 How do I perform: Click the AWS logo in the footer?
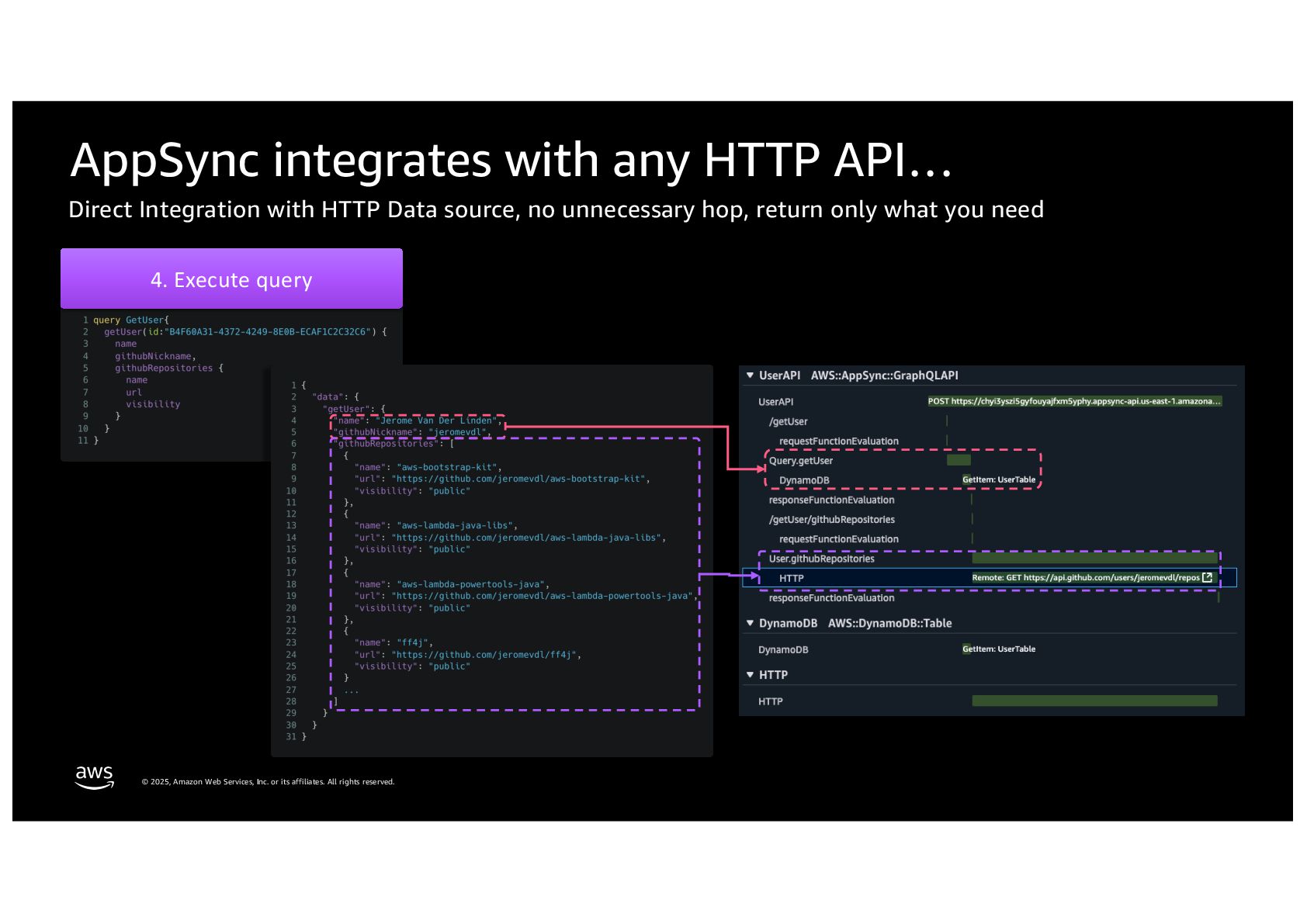[94, 777]
